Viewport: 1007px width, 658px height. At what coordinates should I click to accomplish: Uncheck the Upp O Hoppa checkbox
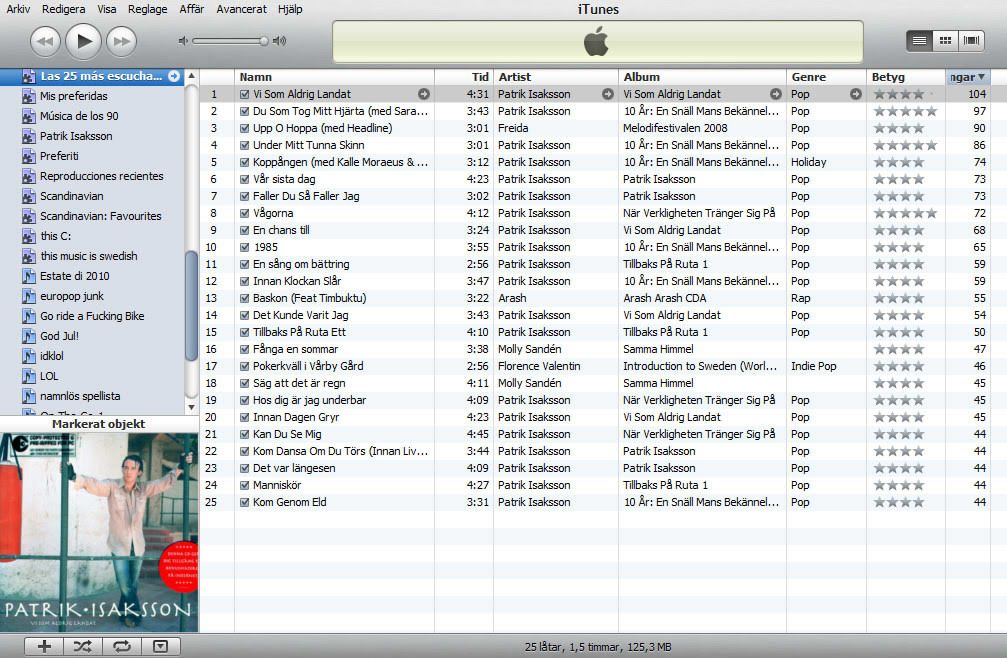[244, 128]
